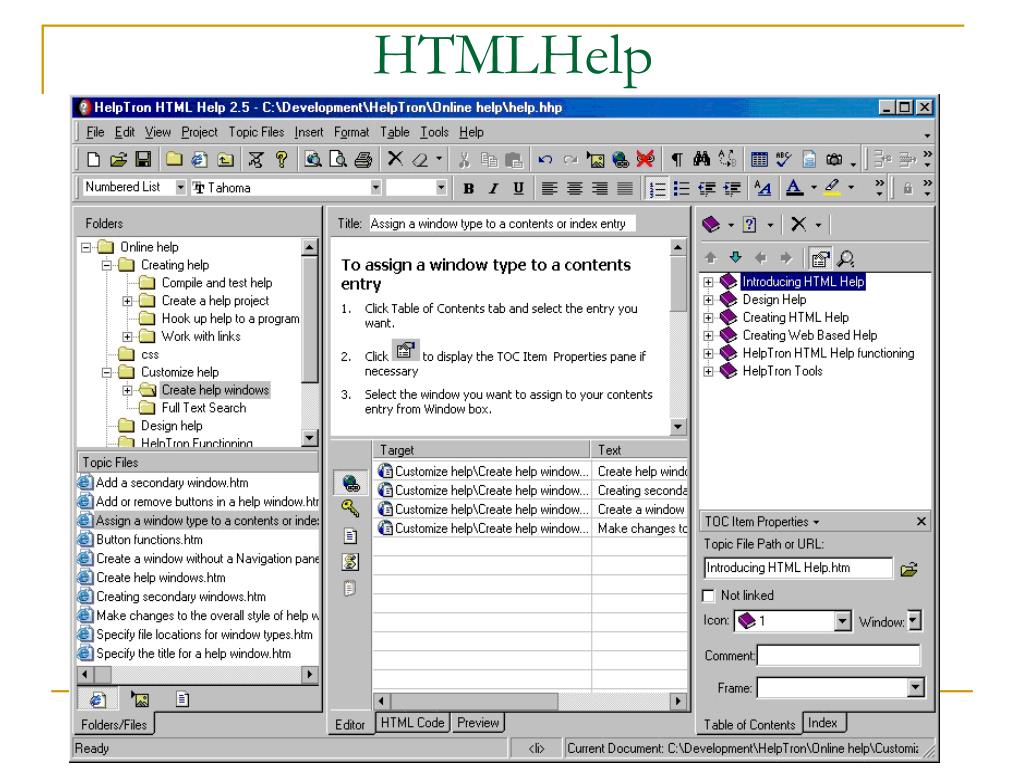Click the Print icon in toolbar
This screenshot has width=1024, height=768.
click(363, 159)
